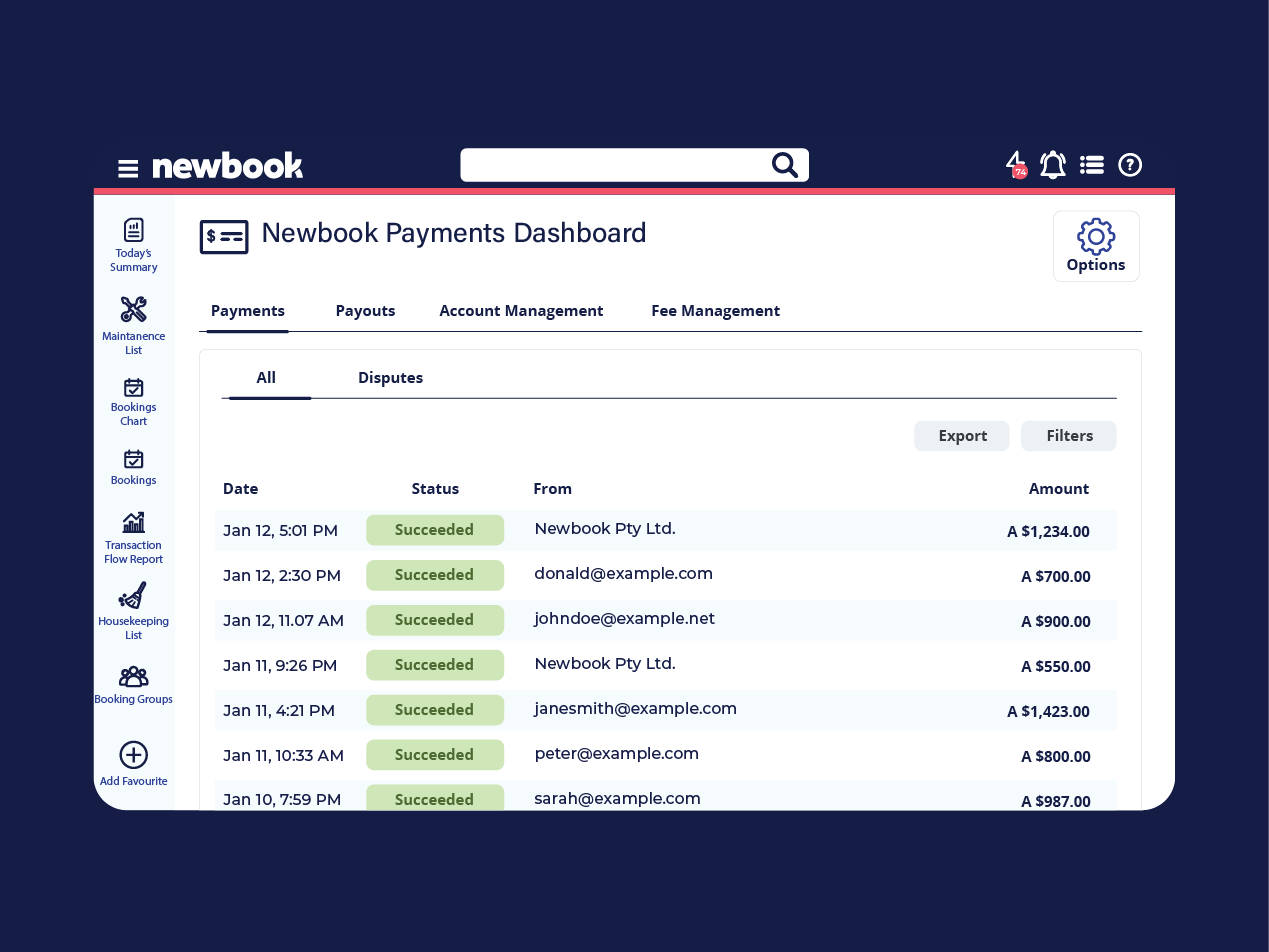Open the notifications bell icon

pyautogui.click(x=1052, y=165)
